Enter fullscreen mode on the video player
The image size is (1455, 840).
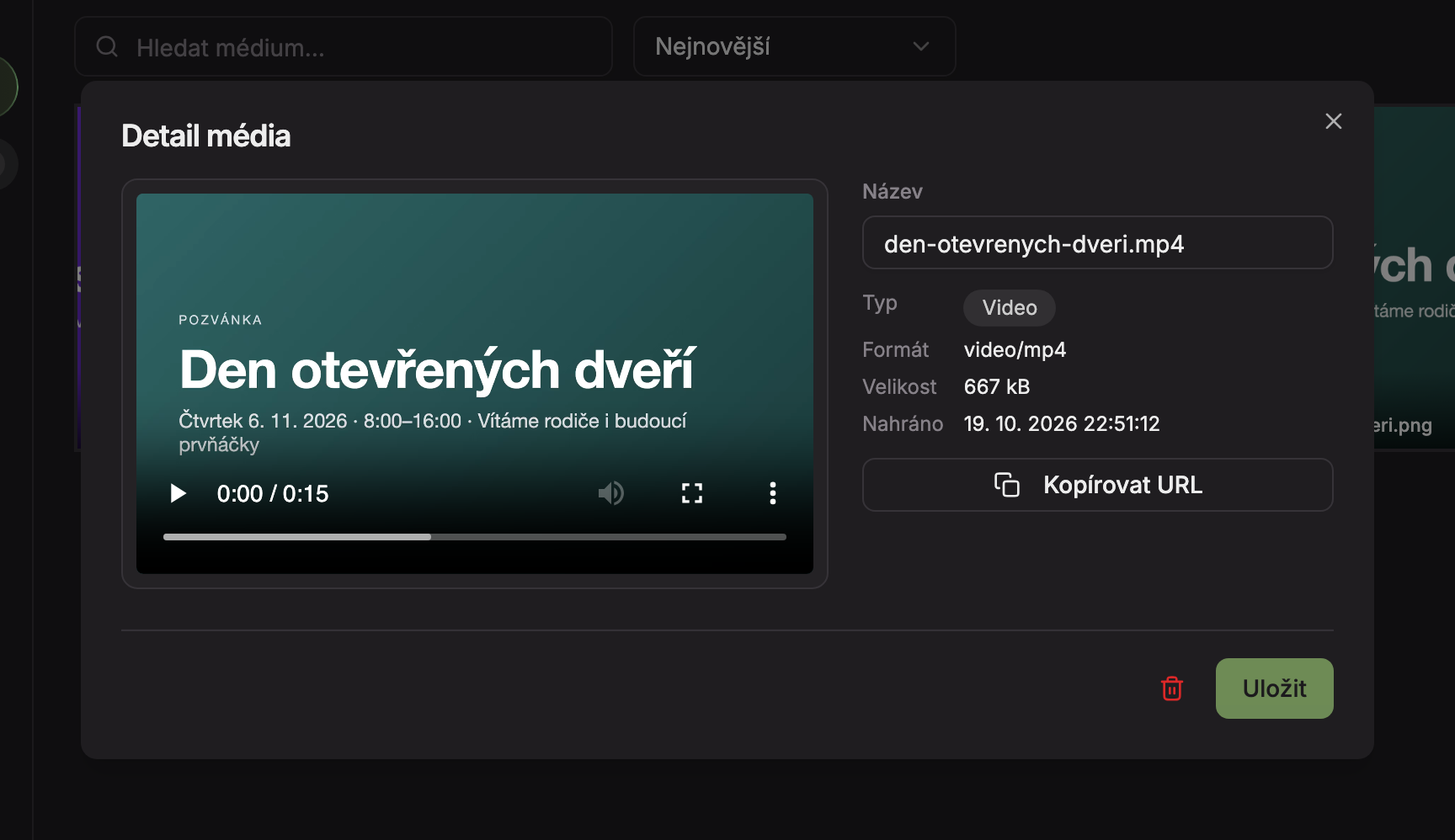point(692,493)
